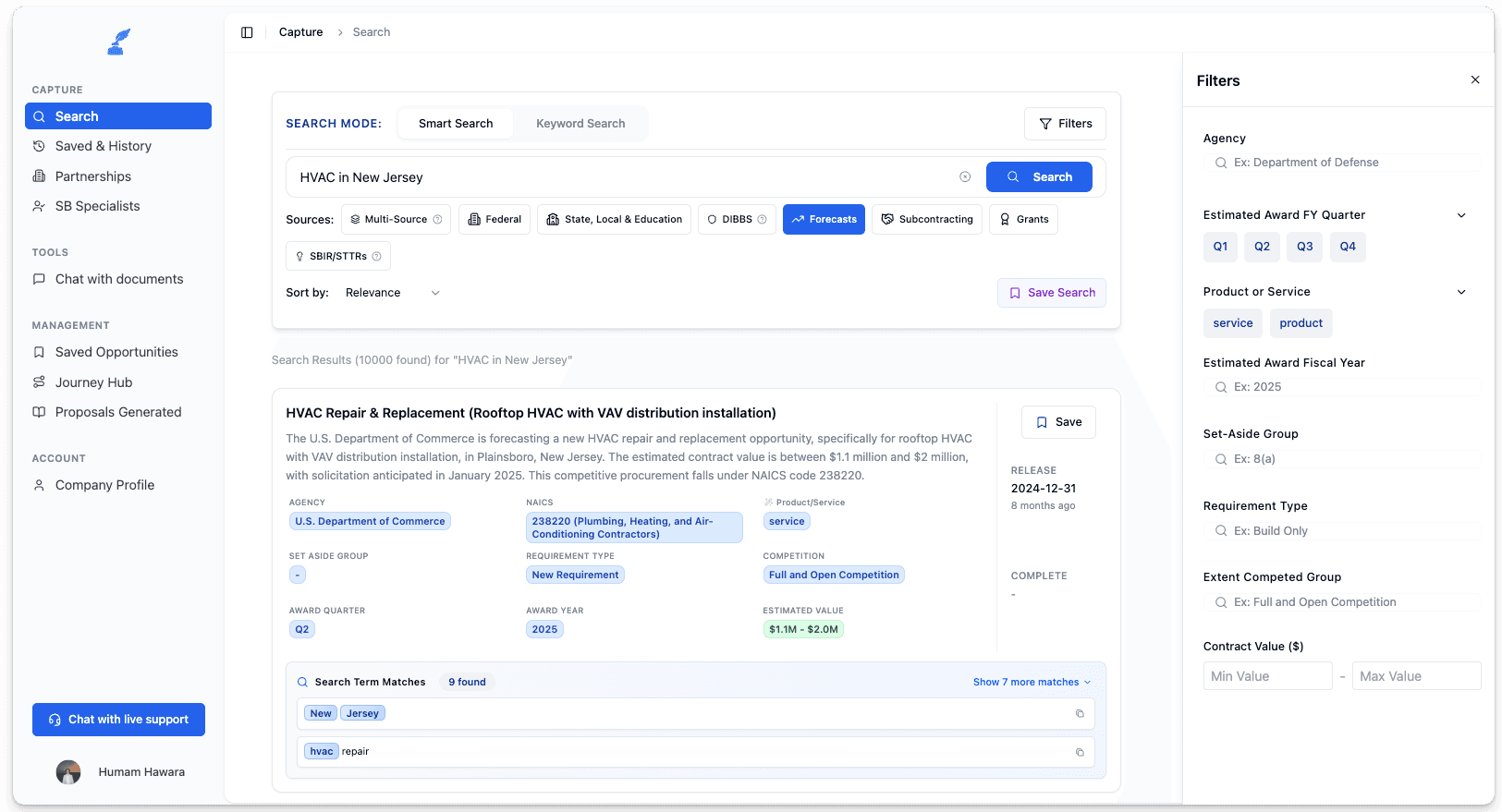Open the Sort by Relevance dropdown
Image resolution: width=1502 pixels, height=812 pixels.
tap(392, 293)
